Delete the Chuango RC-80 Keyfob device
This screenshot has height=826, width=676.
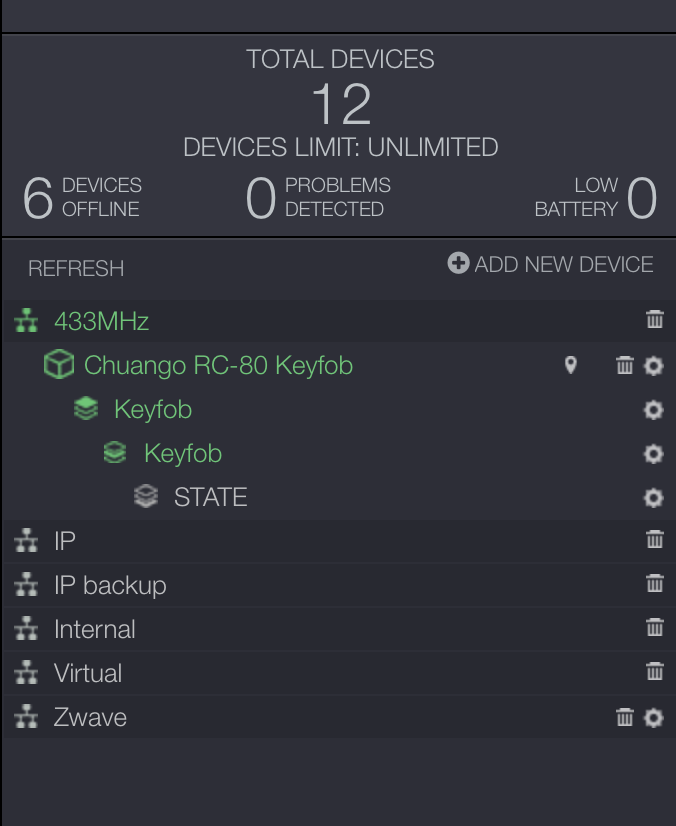tap(625, 365)
